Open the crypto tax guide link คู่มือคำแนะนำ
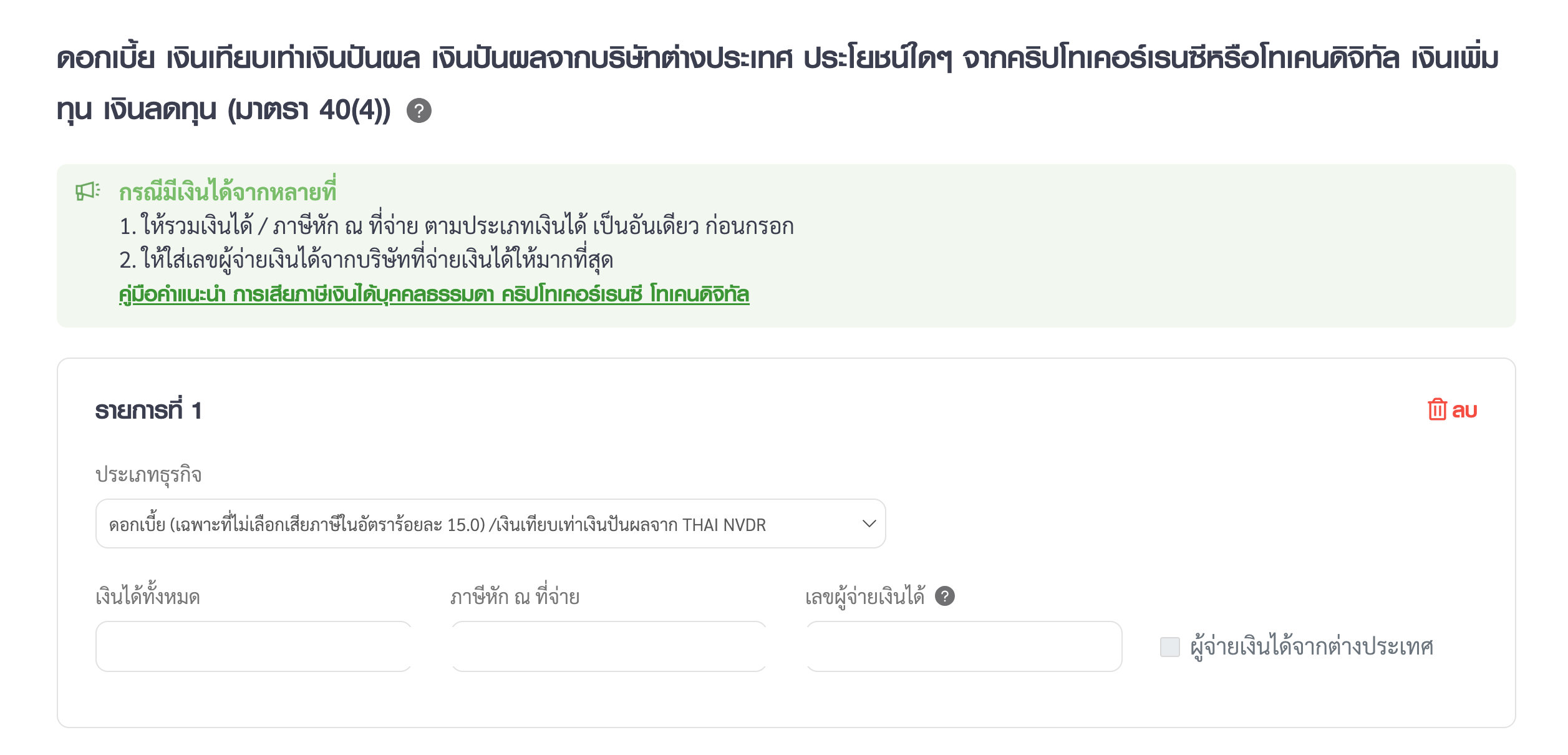The height and width of the screenshot is (755, 1568). coord(434,294)
